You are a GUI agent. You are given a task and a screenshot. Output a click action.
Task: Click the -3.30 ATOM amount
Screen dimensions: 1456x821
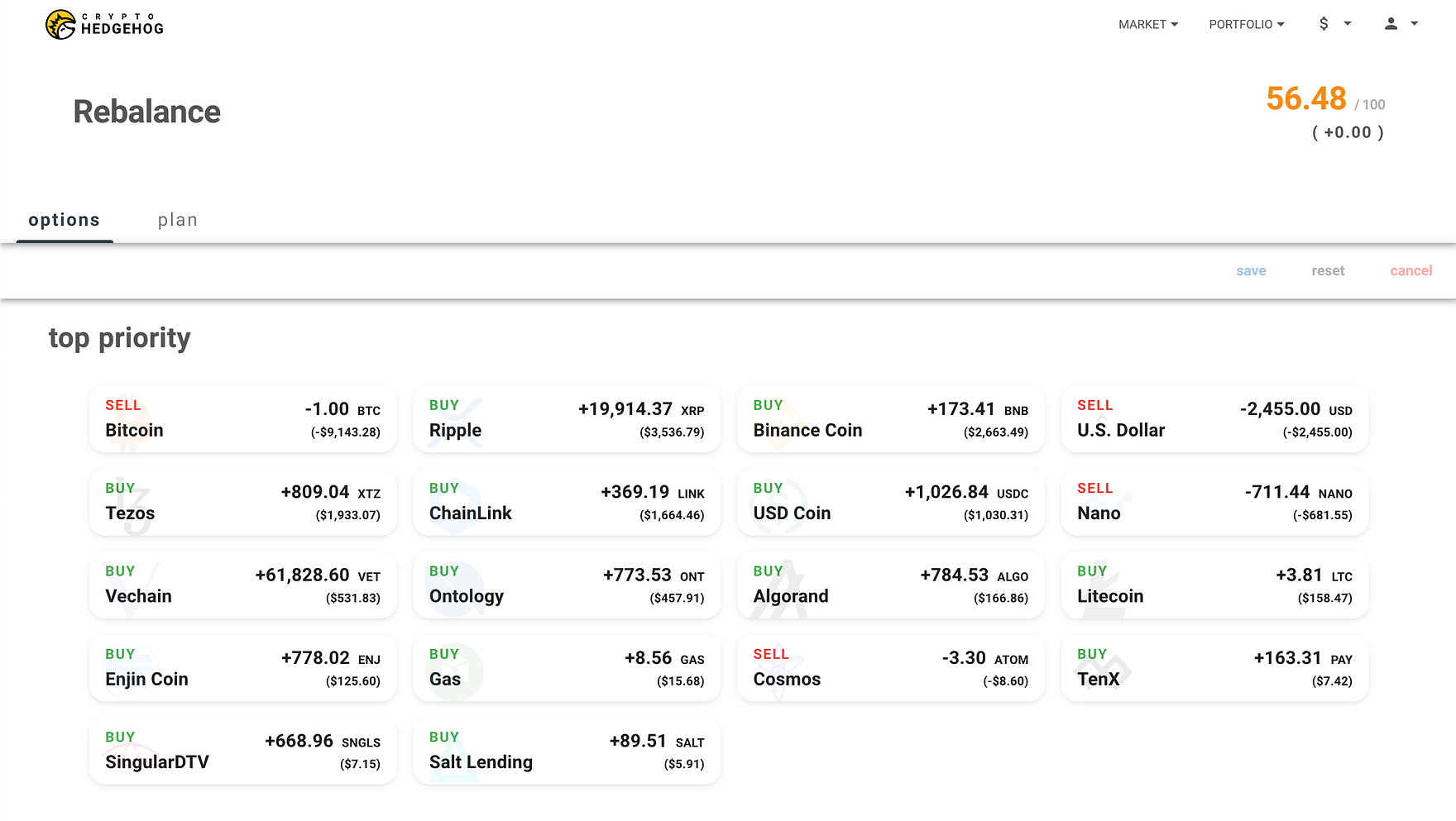[985, 658]
